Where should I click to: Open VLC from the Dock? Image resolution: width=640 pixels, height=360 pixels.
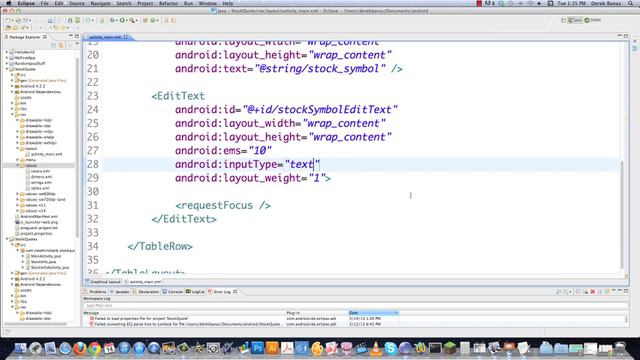click(x=376, y=348)
